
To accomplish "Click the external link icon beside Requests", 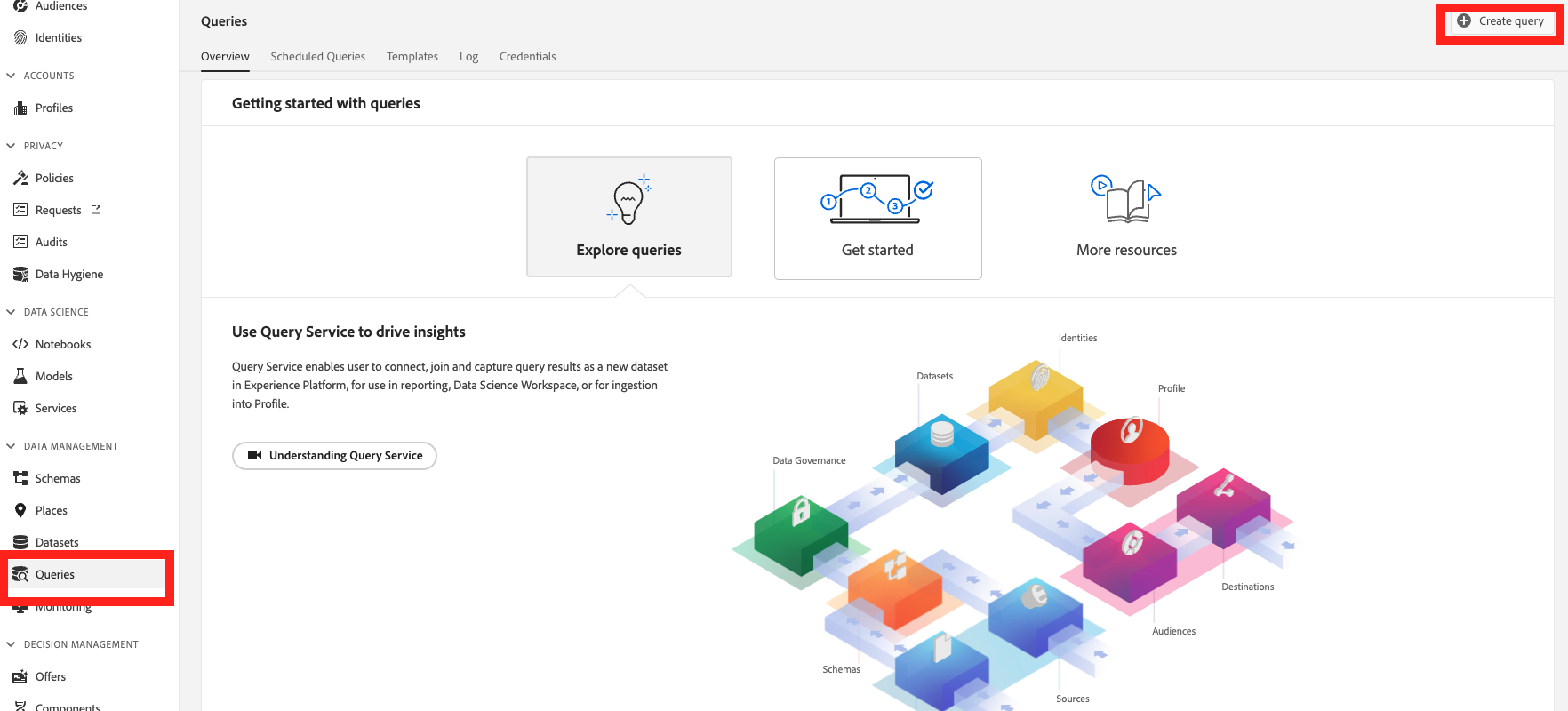I will 96,210.
